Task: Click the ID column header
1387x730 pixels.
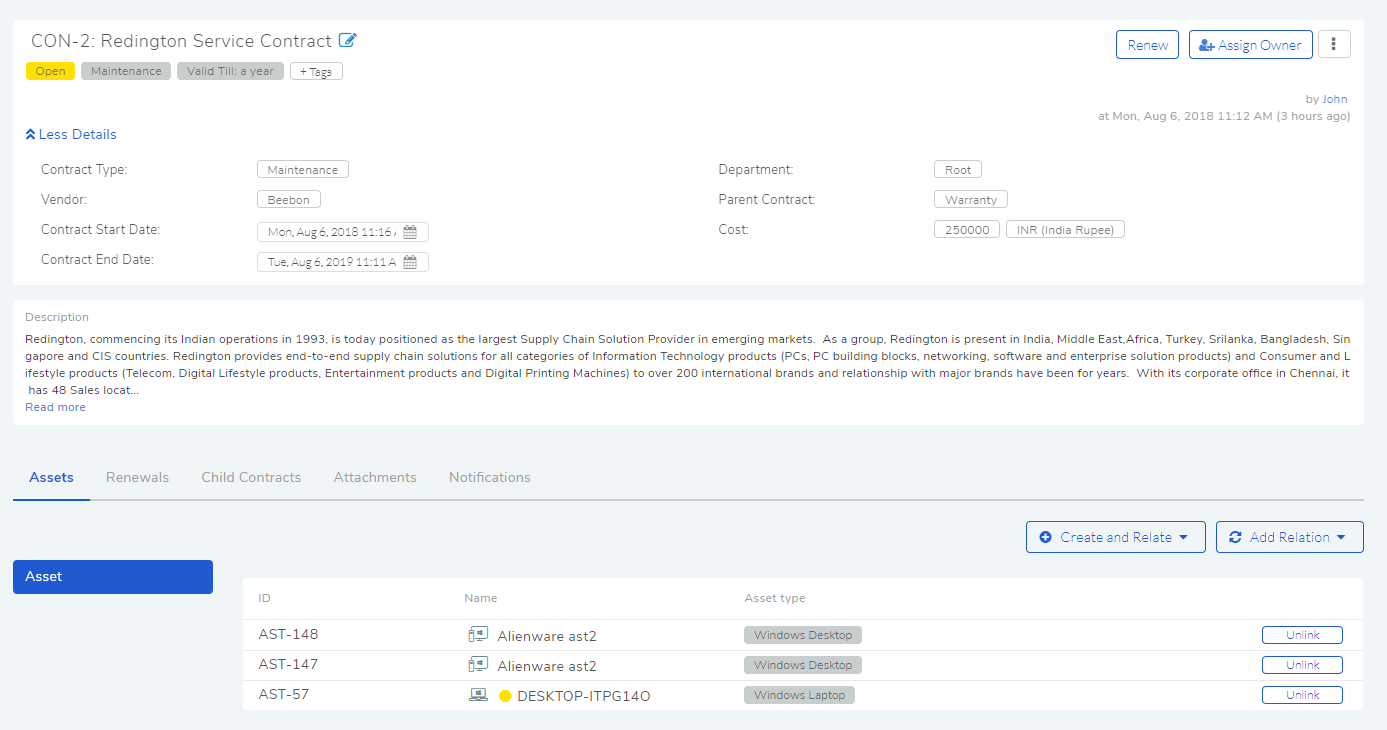Action: 264,598
